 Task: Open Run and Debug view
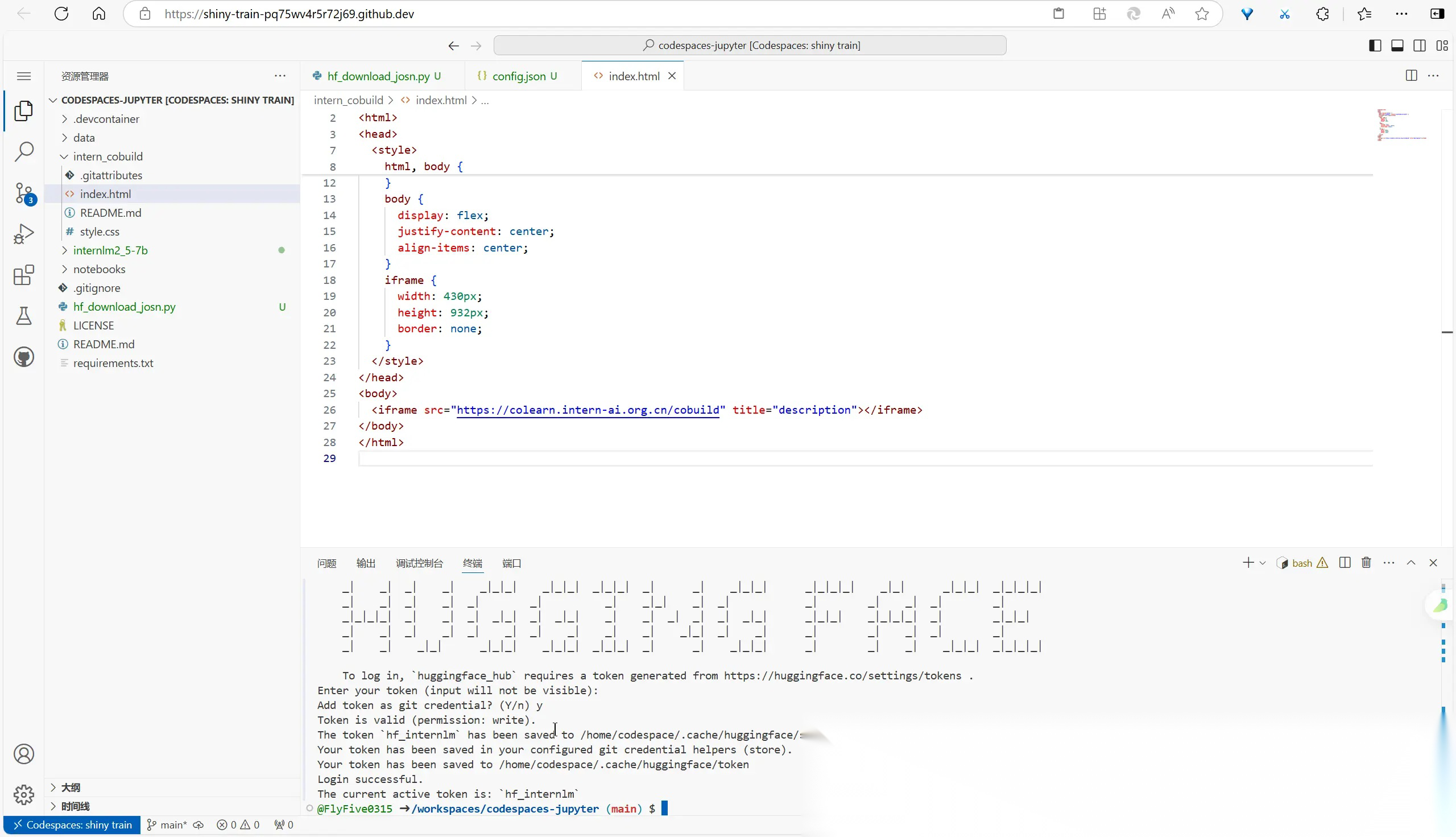click(x=23, y=234)
